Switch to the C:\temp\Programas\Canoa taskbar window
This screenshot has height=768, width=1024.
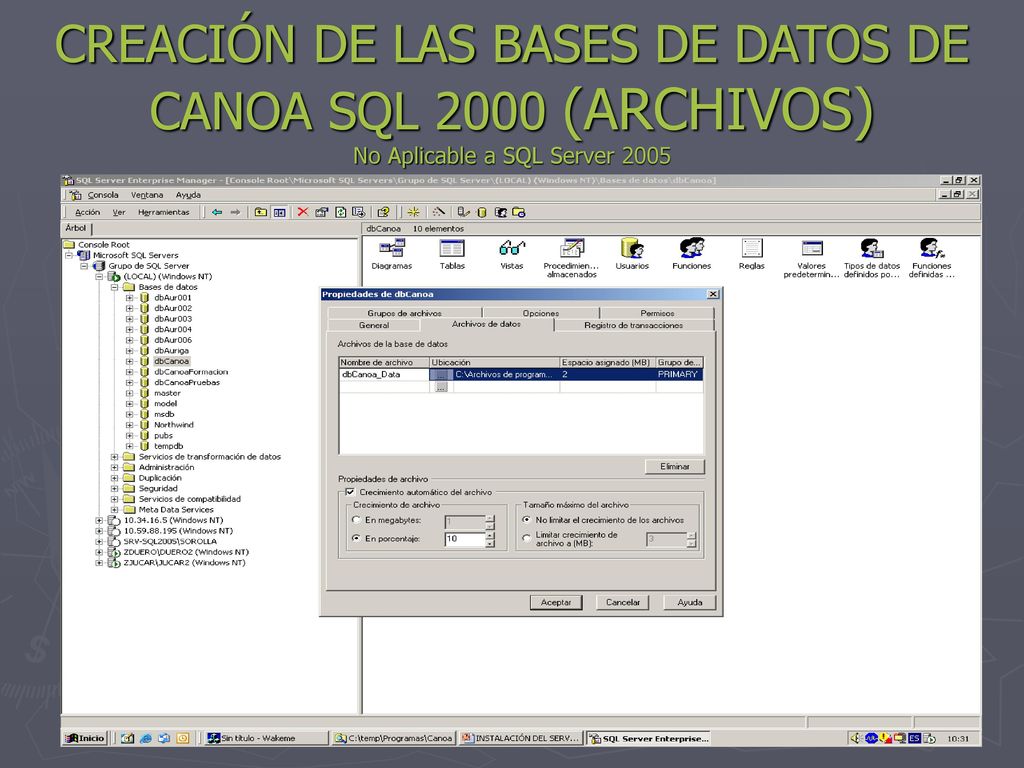pos(393,738)
